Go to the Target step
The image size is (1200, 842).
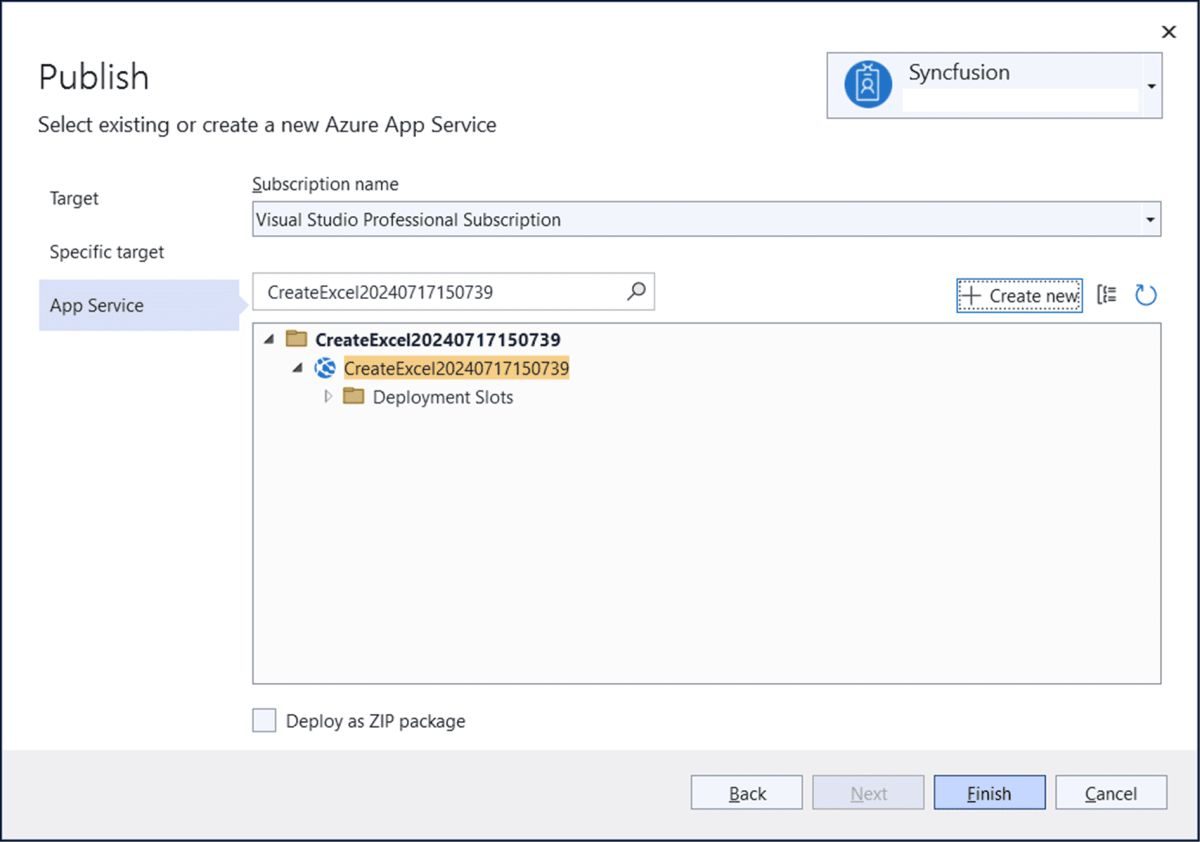pyautogui.click(x=75, y=198)
